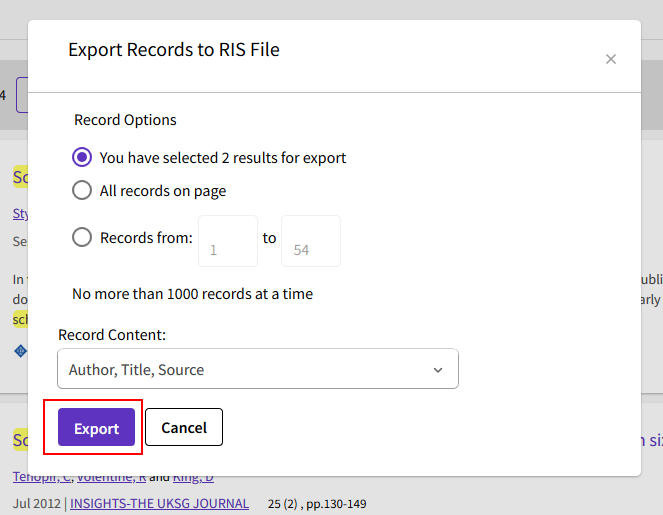Click the 'Jul 2012' publication date
The height and width of the screenshot is (515, 663).
click(37, 504)
